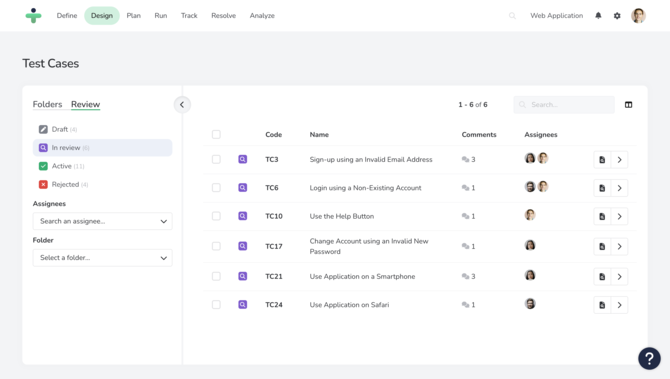Tick the select-all checkbox in header
670x379 pixels.
tap(216, 135)
